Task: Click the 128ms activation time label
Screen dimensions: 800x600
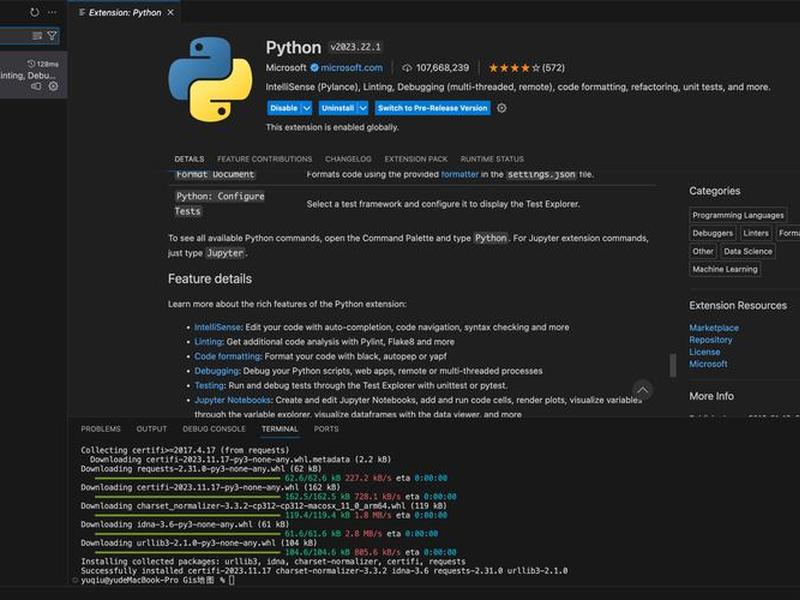Action: click(43, 64)
